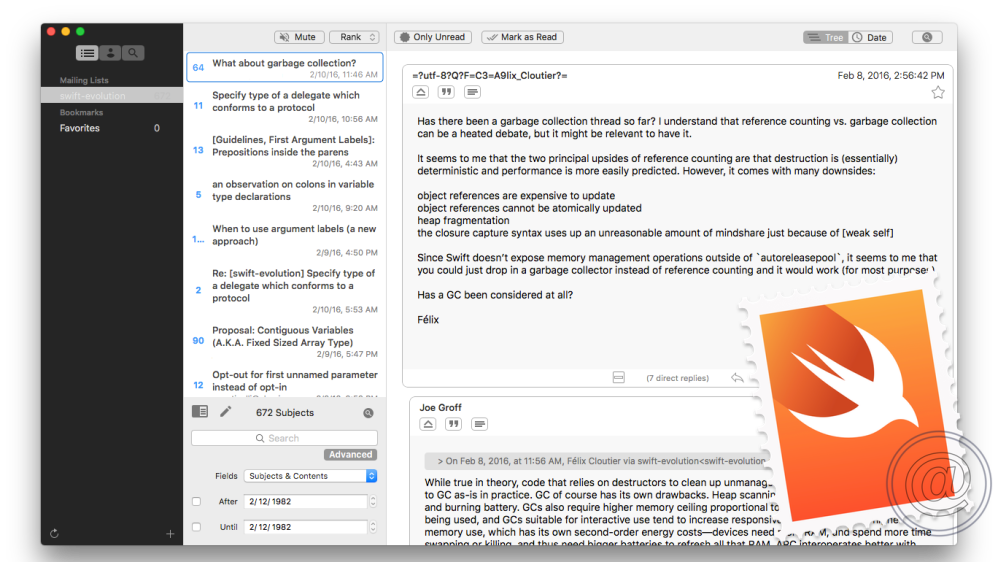The height and width of the screenshot is (562, 998).
Task: Enable the Until date filter checkbox
Action: coord(197,527)
